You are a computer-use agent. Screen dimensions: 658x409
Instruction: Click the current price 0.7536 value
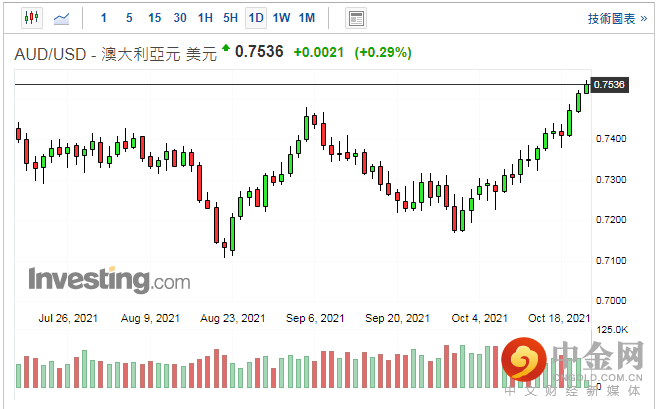[259, 52]
